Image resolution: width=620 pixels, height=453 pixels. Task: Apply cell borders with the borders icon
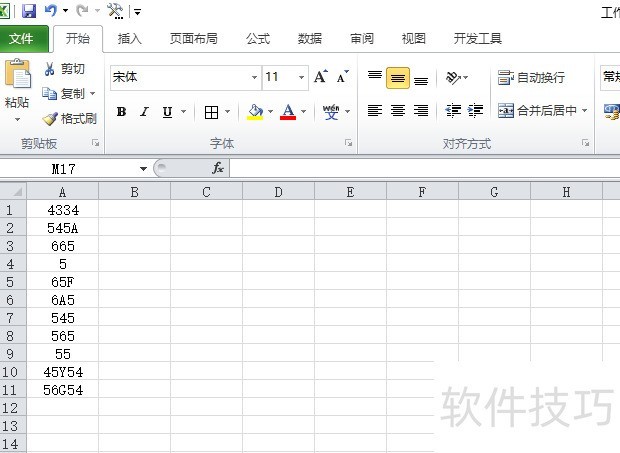tap(212, 112)
